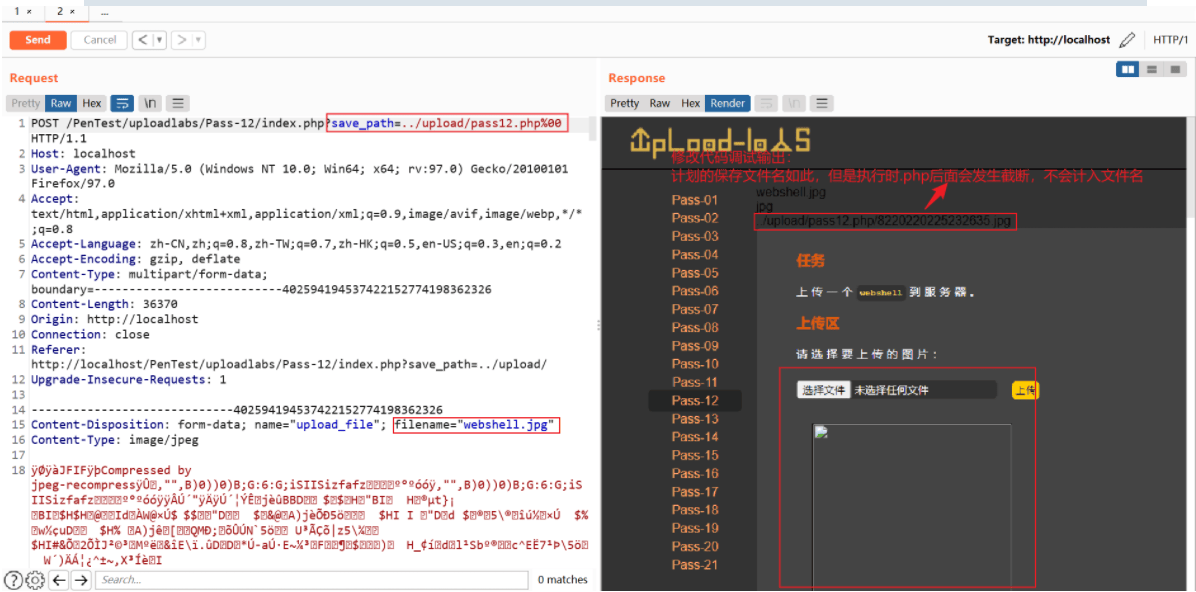Screen dimensions: 1196x592
Task: Switch Response view to Pretty
Action: pos(625,103)
